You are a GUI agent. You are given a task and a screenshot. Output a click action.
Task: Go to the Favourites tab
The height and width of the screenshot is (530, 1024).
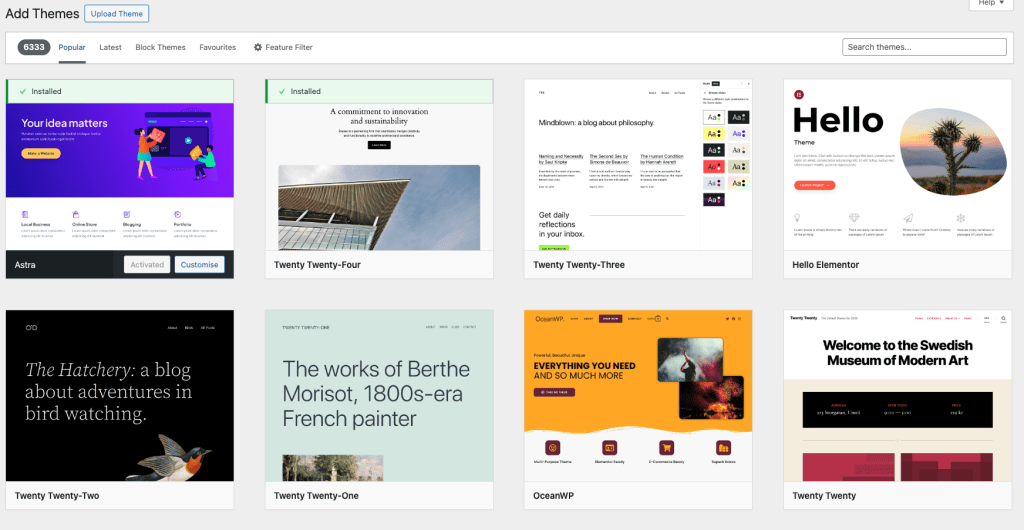click(x=217, y=47)
